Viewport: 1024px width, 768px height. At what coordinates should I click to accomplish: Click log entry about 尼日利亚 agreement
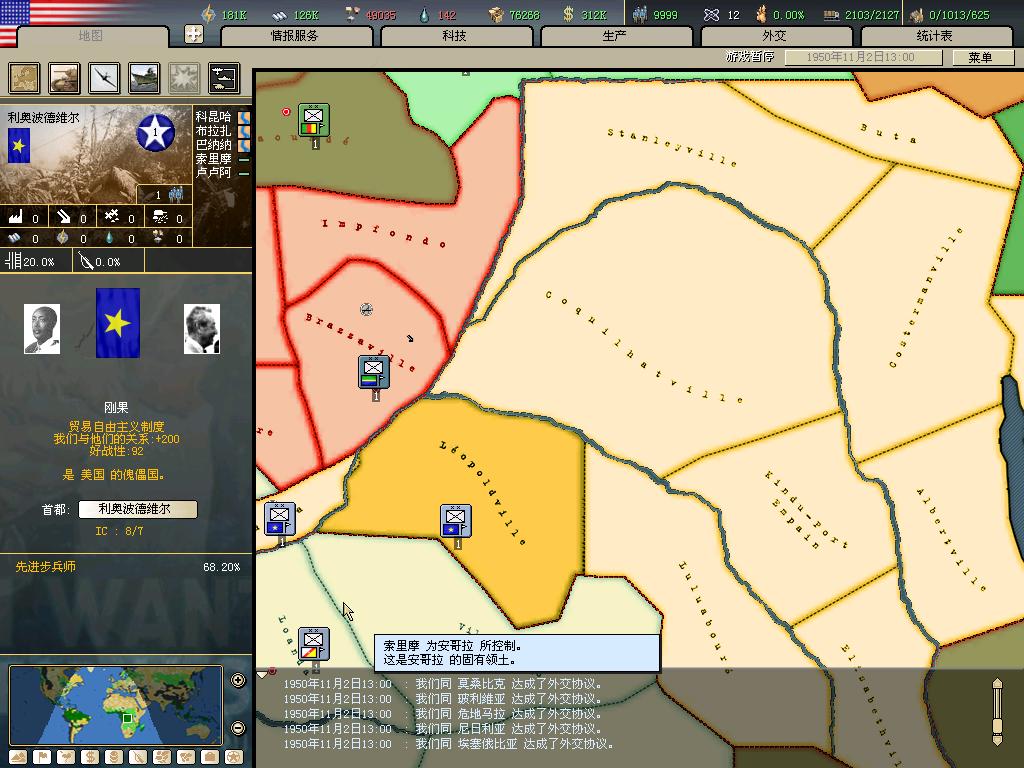pyautogui.click(x=443, y=729)
